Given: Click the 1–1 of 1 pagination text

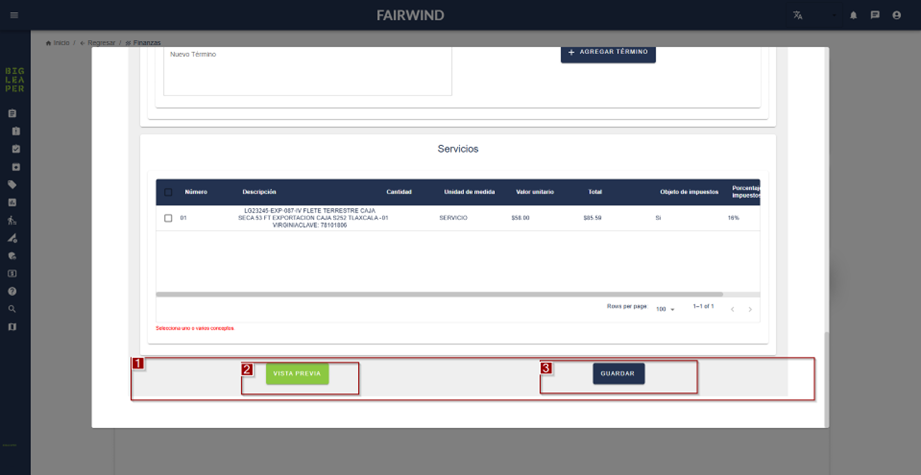Looking at the screenshot, I should click(704, 306).
